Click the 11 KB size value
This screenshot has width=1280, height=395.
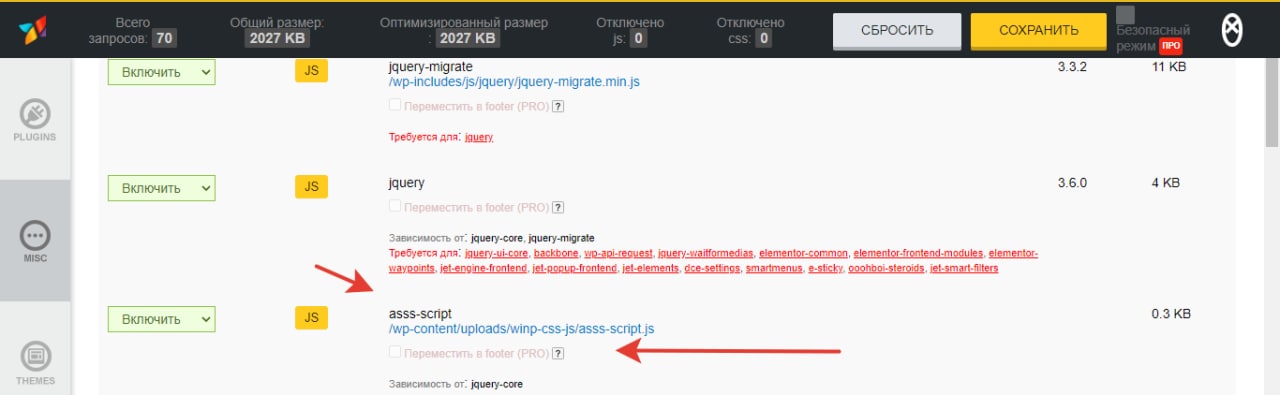[1168, 68]
